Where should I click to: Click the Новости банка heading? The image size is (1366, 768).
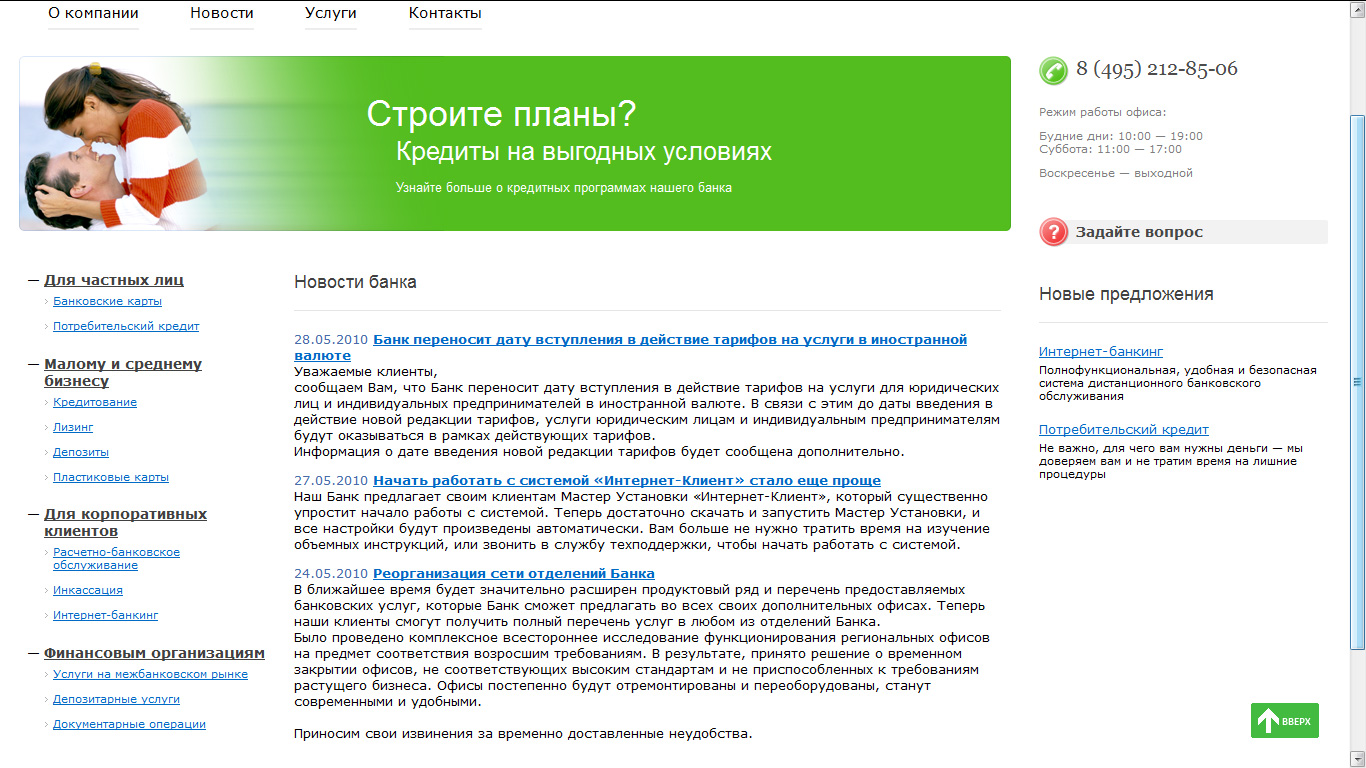[x=355, y=282]
